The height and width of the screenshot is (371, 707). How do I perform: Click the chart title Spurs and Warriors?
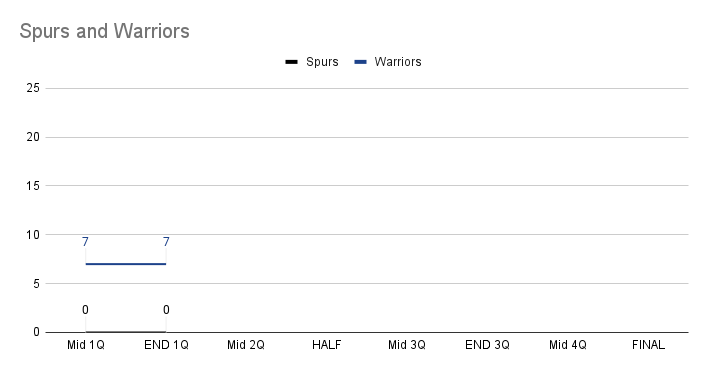pyautogui.click(x=105, y=31)
